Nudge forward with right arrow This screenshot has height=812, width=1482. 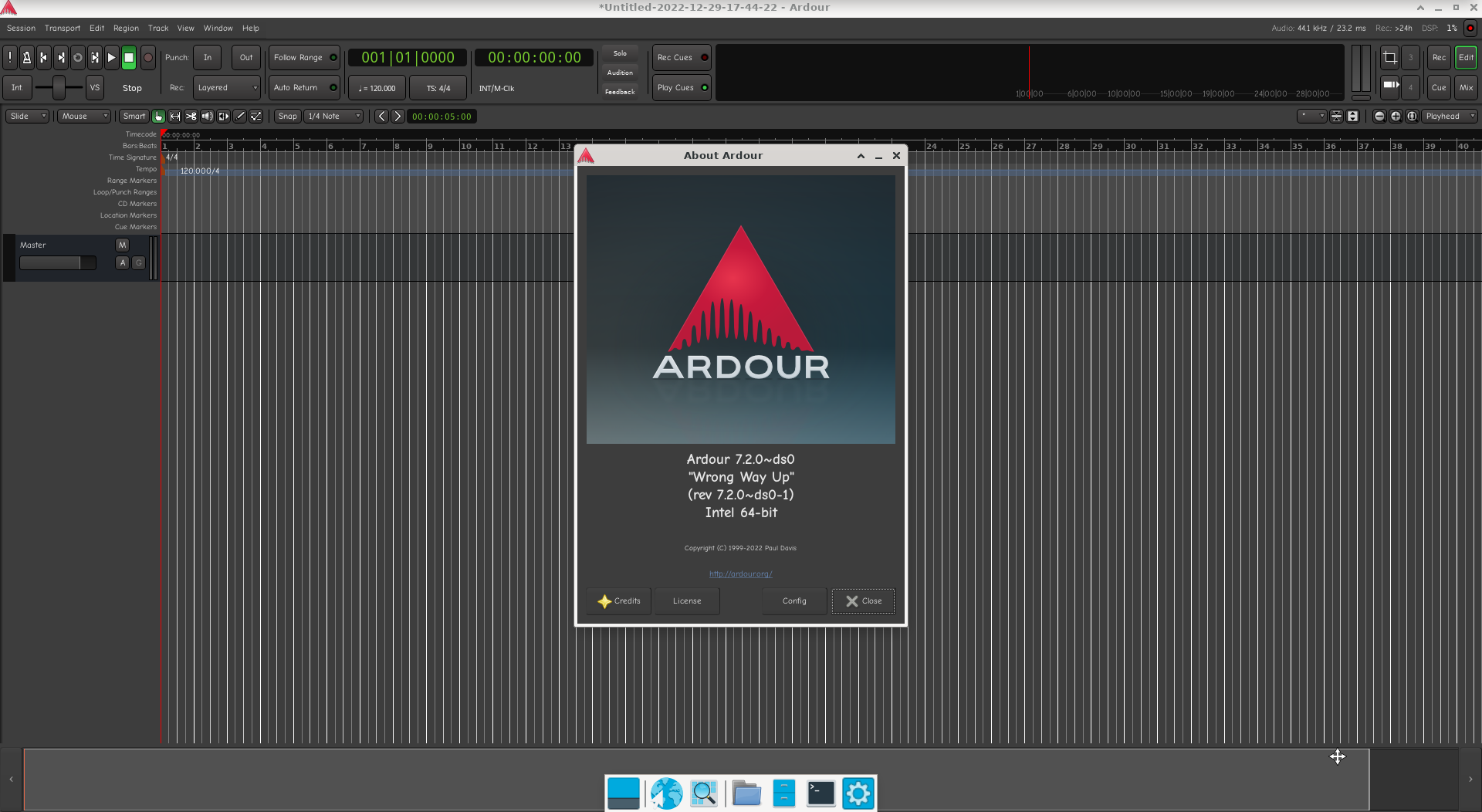pos(398,117)
